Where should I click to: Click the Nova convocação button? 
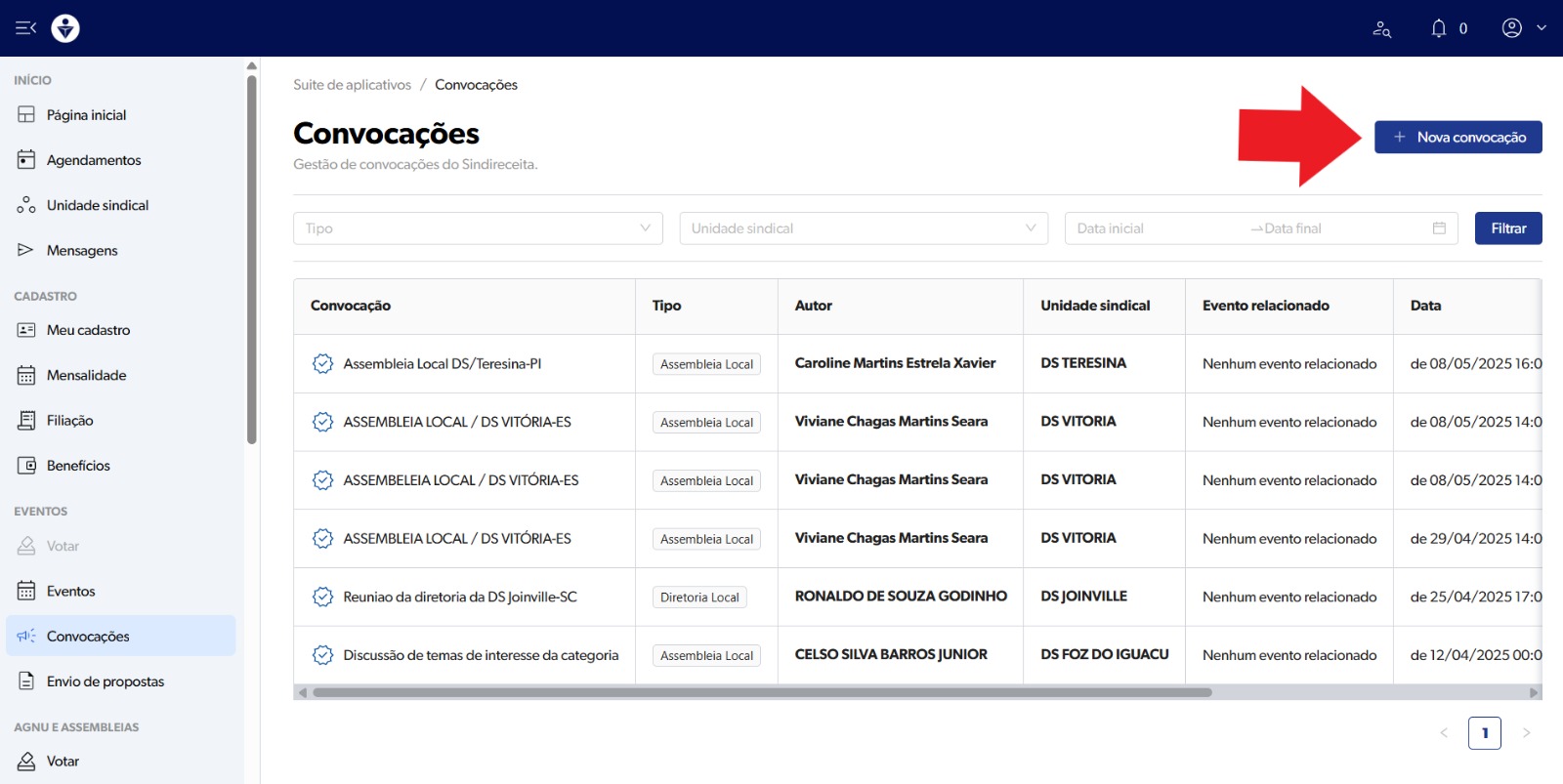pyautogui.click(x=1457, y=138)
